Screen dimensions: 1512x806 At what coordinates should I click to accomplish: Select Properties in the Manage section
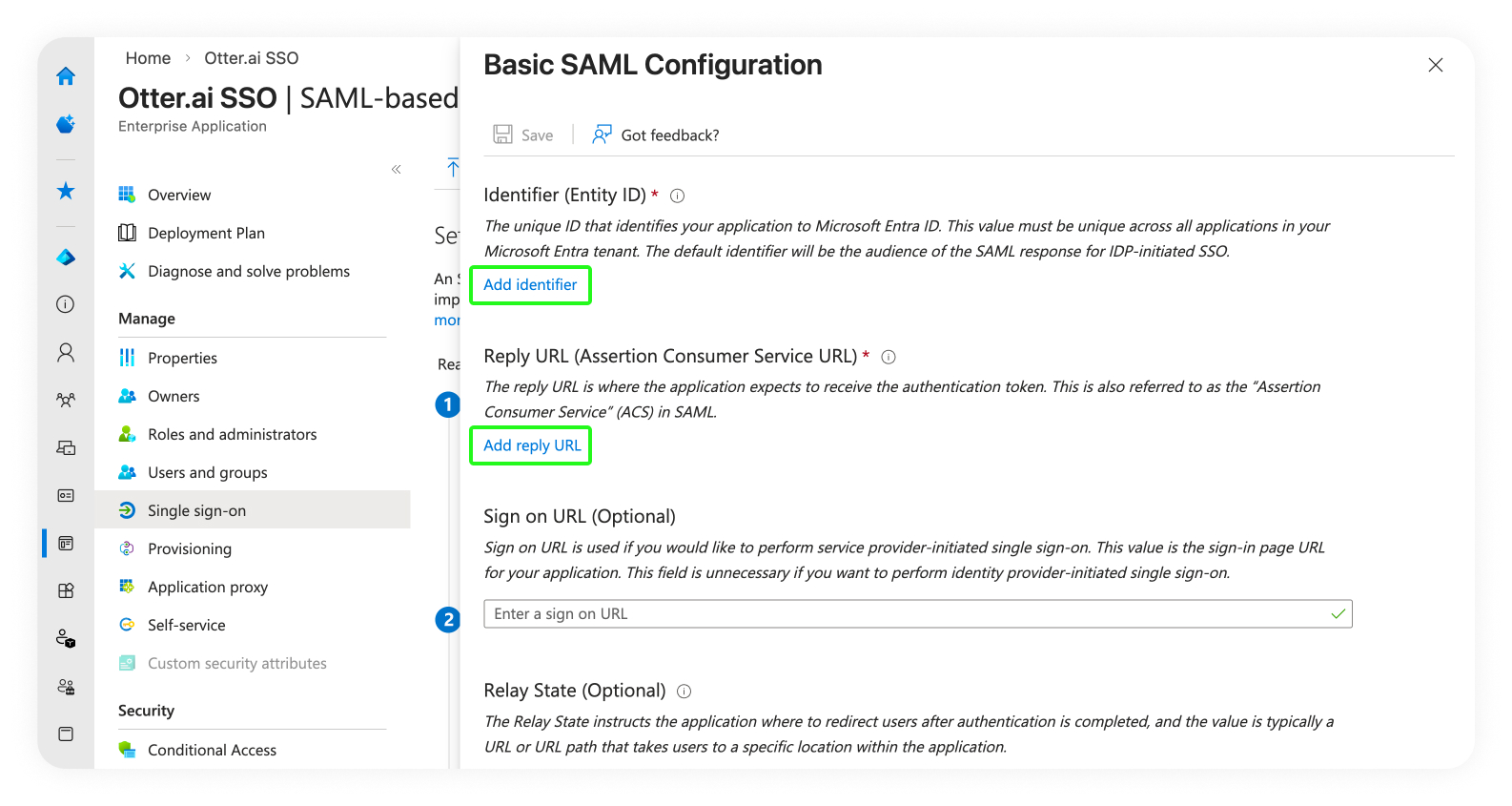pyautogui.click(x=182, y=359)
